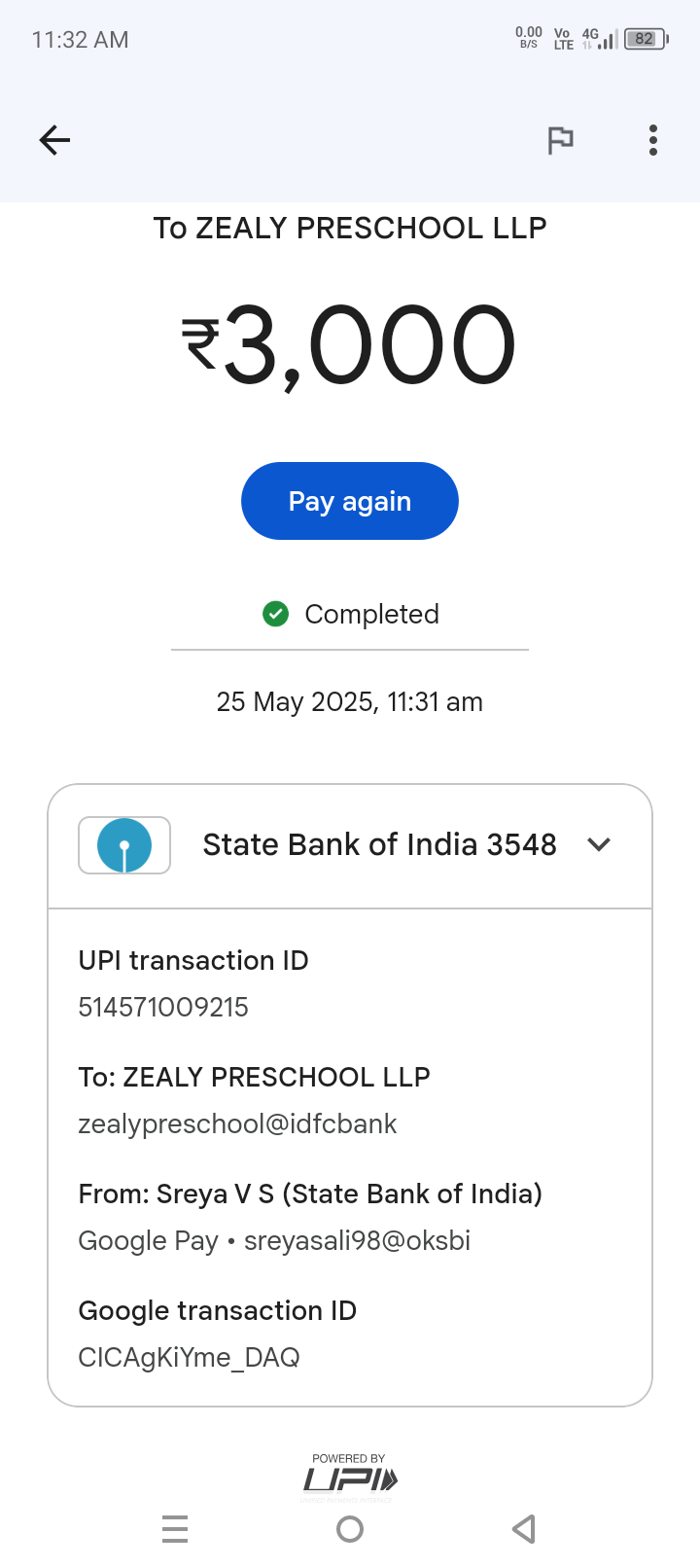Tap the back arrow icon
Screen dimensions: 700x1568
(54, 140)
